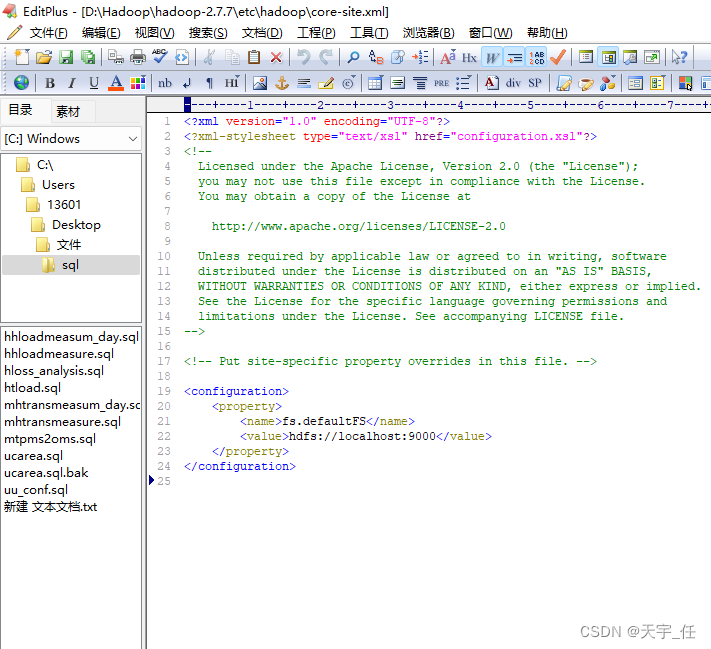Click the font color A icon
Screen dimensions: 711x649
pyautogui.click(x=116, y=83)
